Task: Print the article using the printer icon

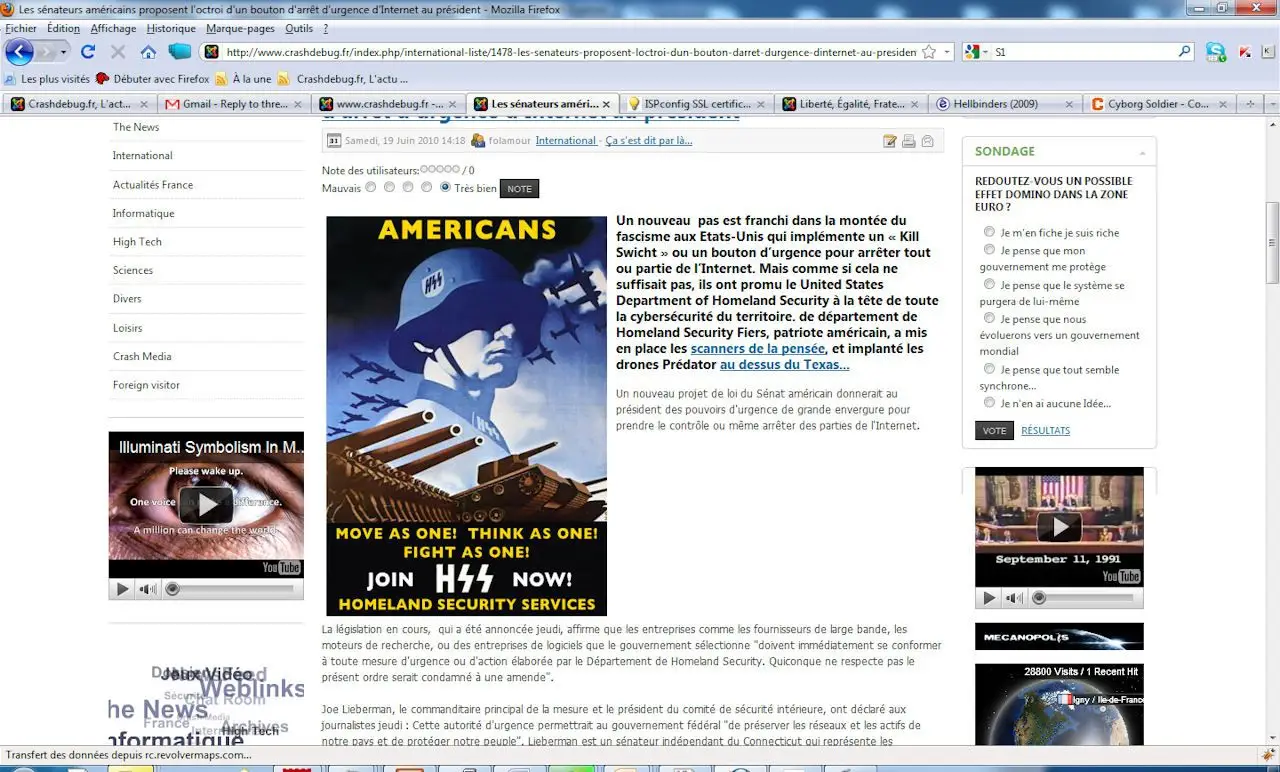Action: coord(908,141)
